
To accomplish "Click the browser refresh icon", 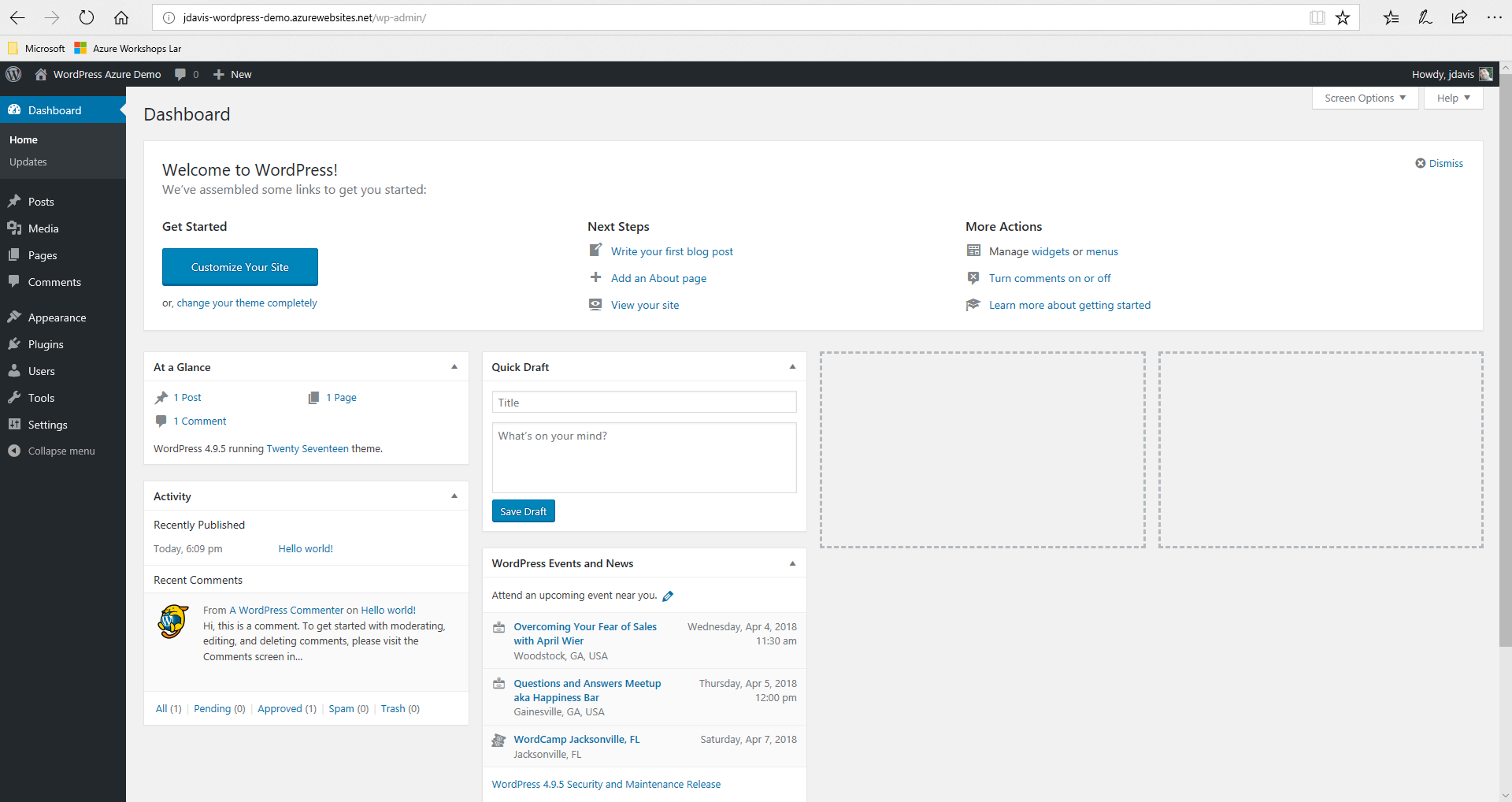I will coord(87,17).
